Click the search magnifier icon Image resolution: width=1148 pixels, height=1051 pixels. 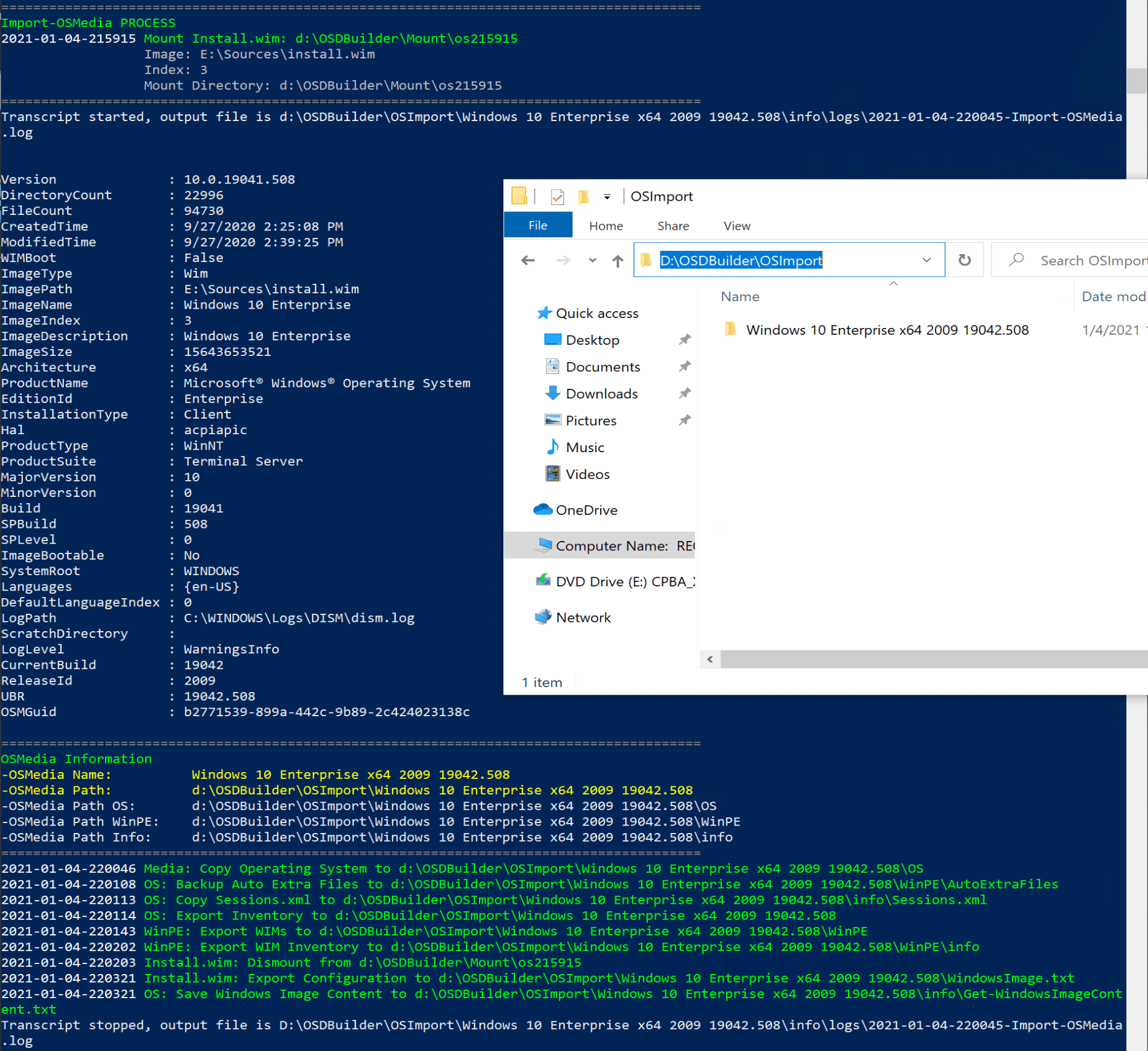pos(1016,260)
